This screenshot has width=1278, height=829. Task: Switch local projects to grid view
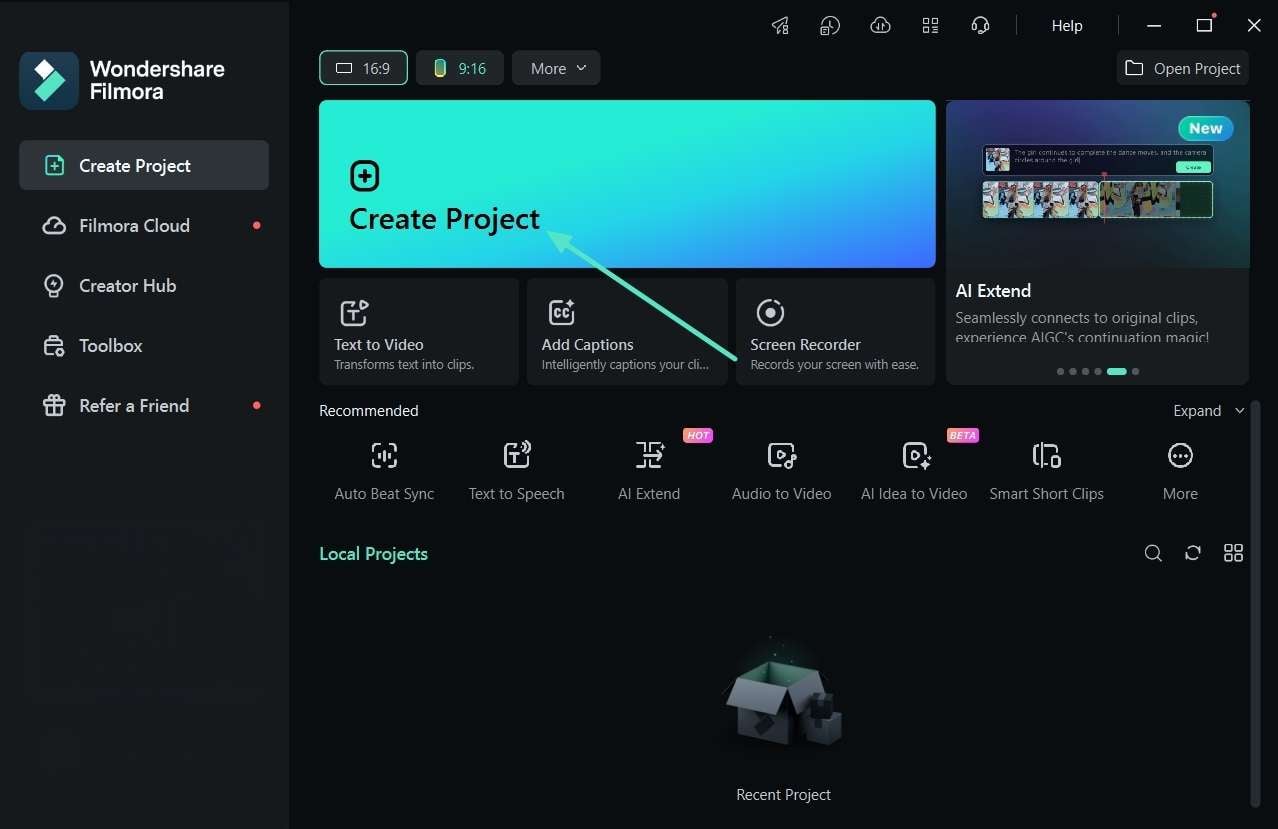pyautogui.click(x=1233, y=553)
